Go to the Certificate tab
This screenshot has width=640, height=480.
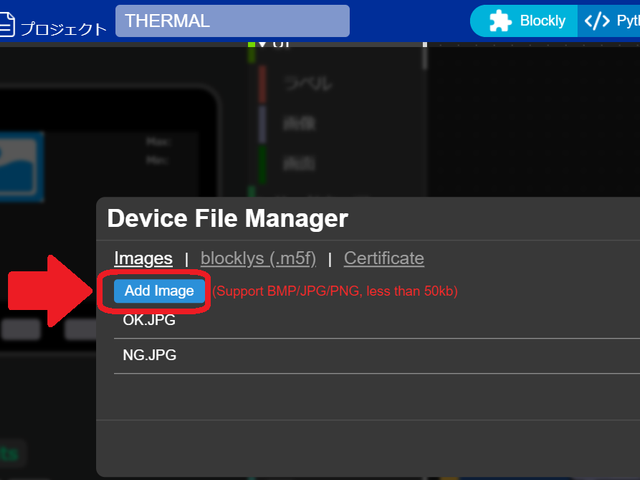(384, 258)
